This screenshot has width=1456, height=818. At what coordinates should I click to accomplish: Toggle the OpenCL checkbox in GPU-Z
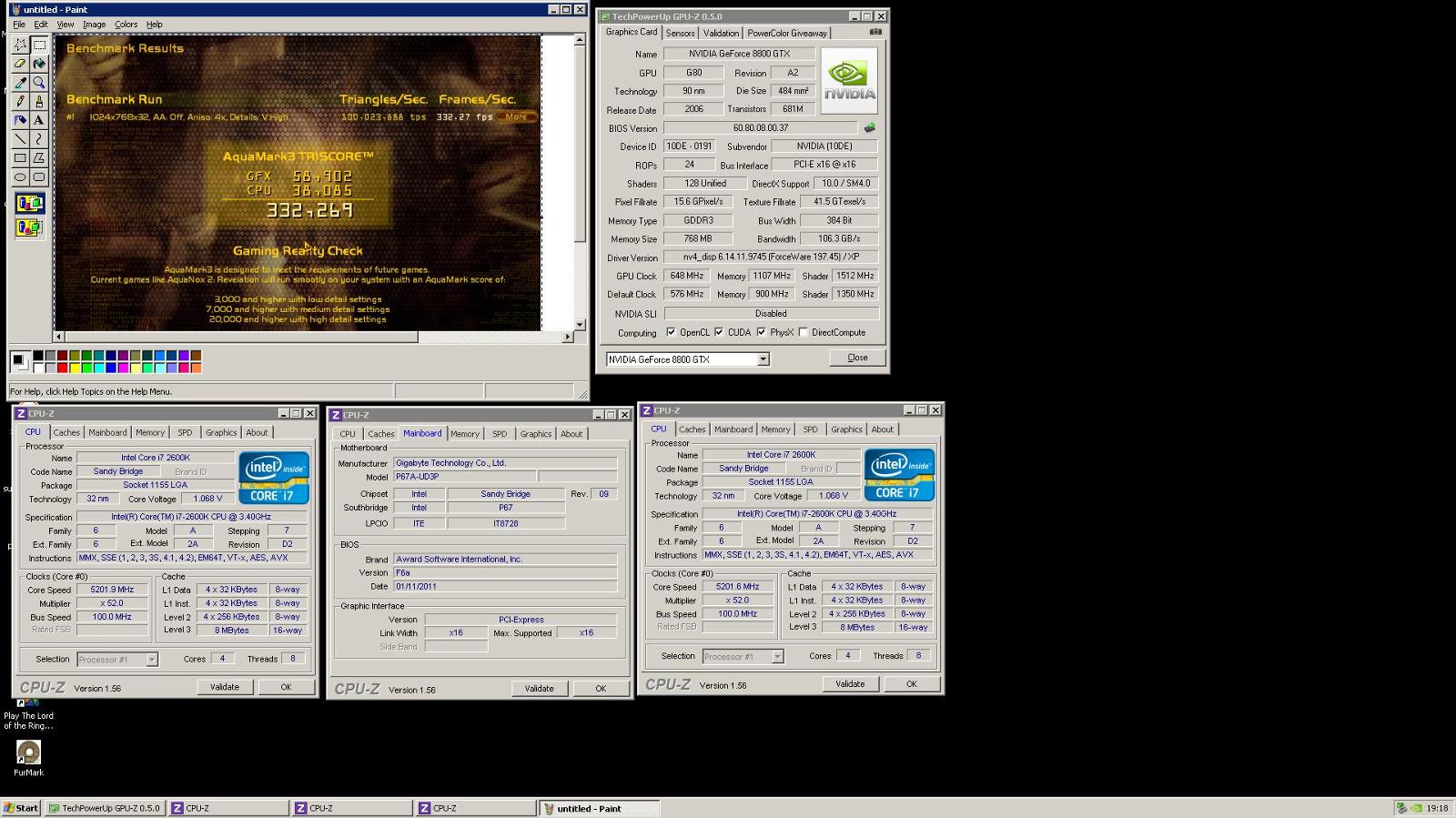pyautogui.click(x=671, y=332)
